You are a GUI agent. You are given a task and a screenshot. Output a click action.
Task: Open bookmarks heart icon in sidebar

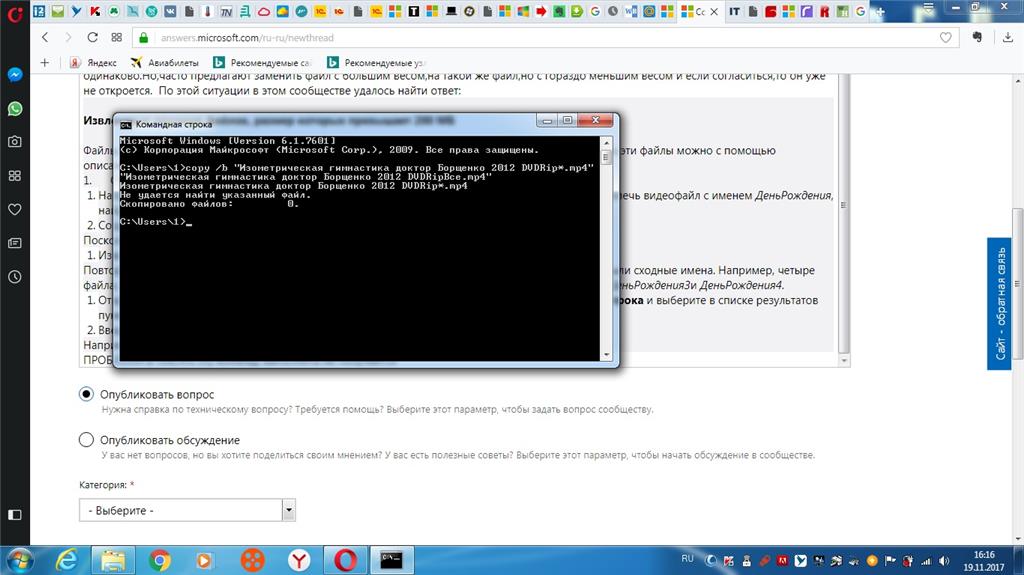[14, 209]
